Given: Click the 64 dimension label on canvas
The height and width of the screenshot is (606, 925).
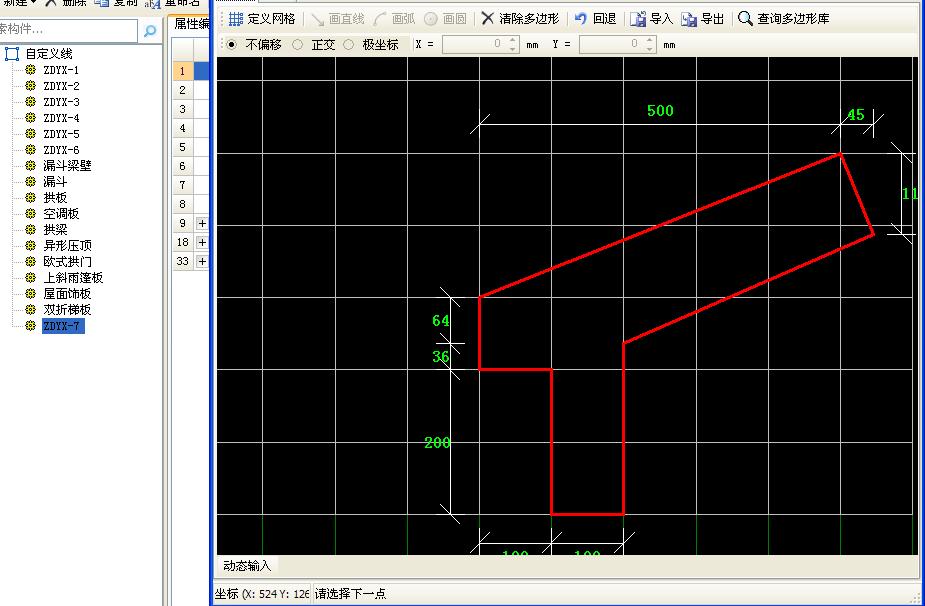Looking at the screenshot, I should [441, 321].
